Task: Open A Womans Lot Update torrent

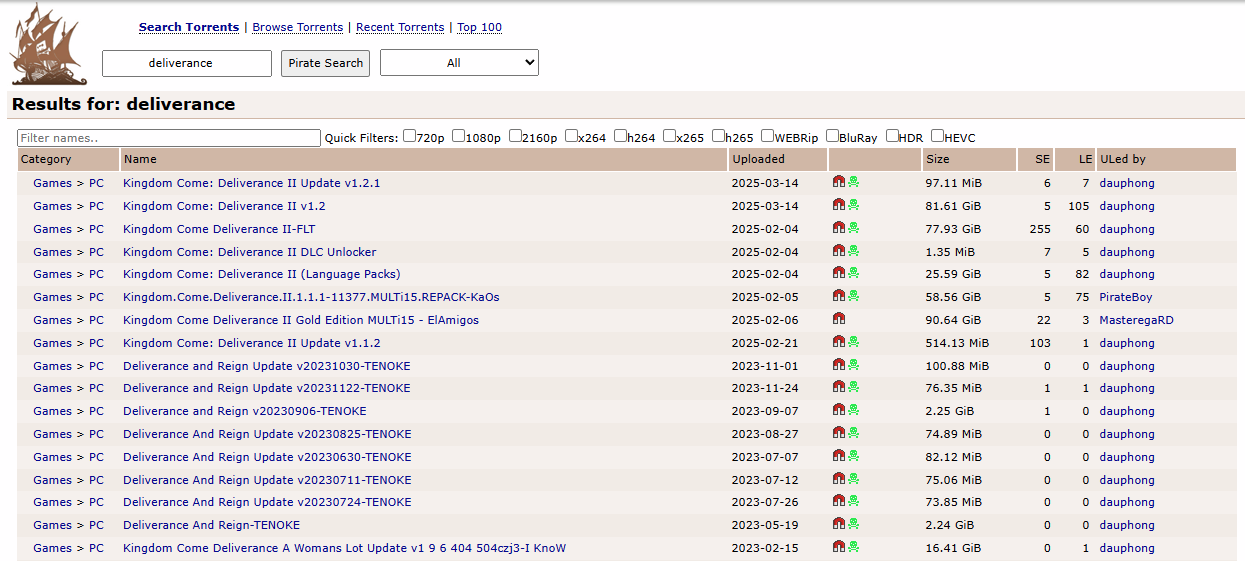Action: click(x=345, y=548)
